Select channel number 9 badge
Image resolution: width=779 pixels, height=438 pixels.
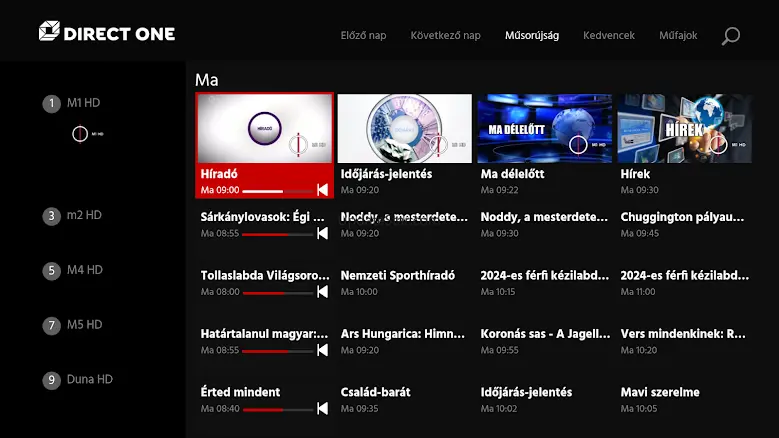51,380
